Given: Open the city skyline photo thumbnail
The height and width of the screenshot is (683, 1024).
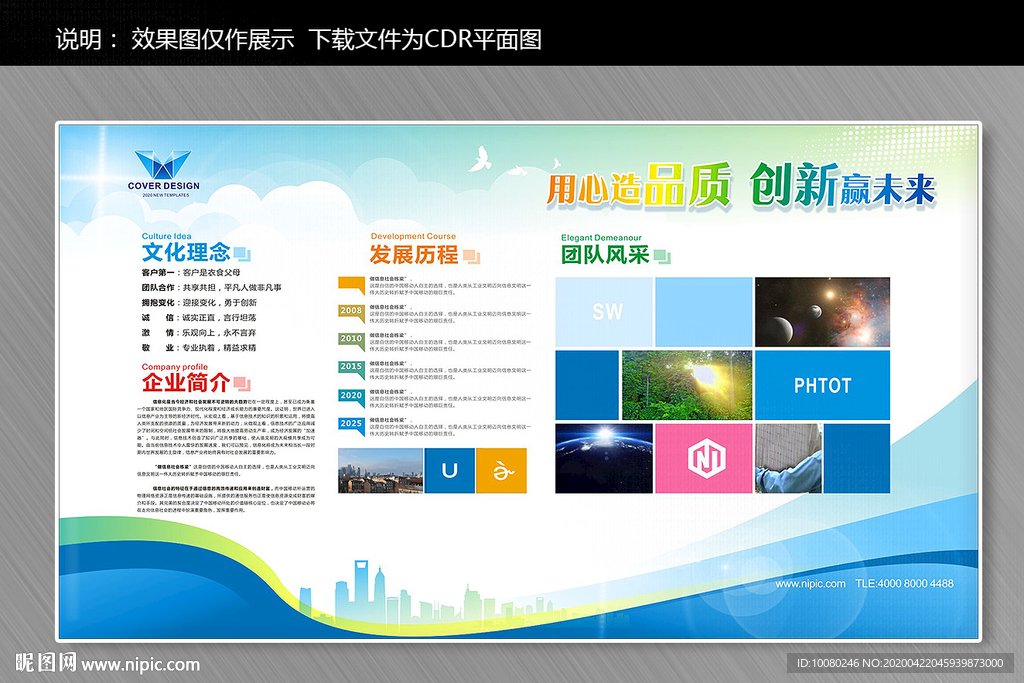Looking at the screenshot, I should coord(380,470).
